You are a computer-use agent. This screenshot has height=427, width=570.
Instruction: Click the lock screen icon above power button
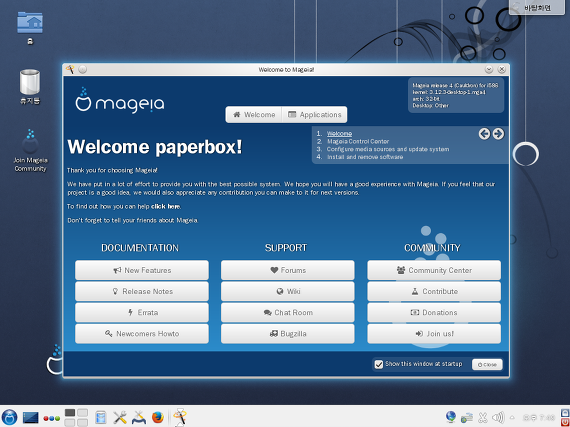click(565, 413)
